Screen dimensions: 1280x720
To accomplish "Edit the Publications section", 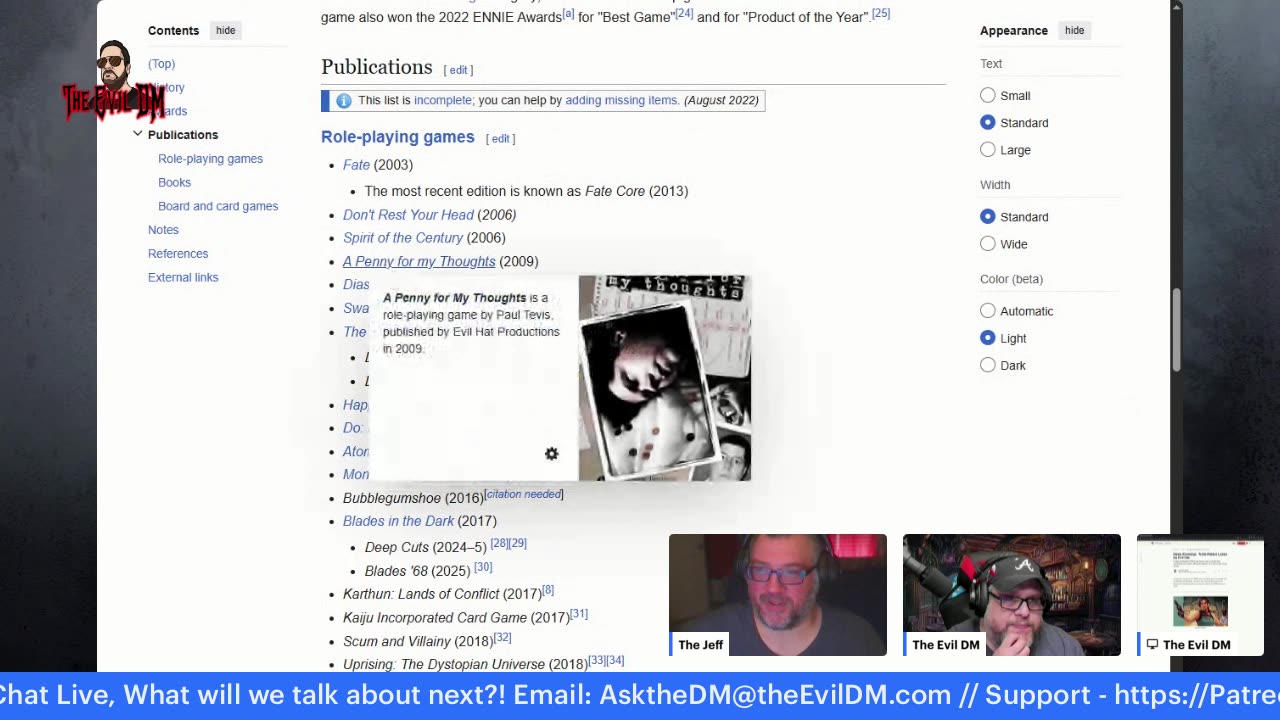I will (458, 70).
